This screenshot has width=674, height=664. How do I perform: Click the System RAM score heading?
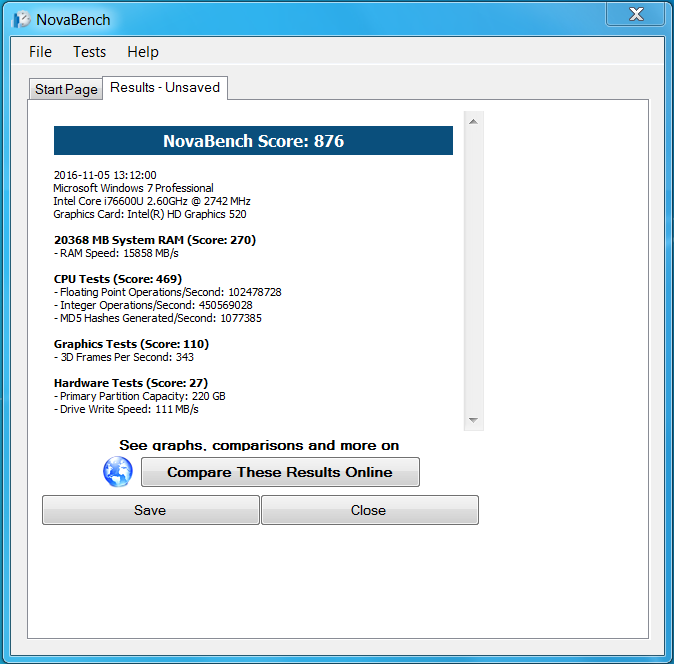[x=155, y=240]
